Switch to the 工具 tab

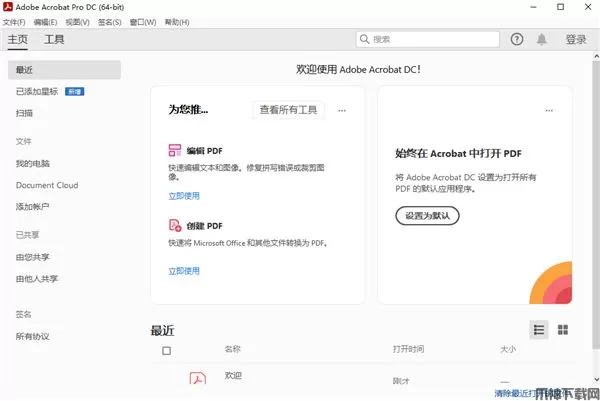tap(54, 39)
